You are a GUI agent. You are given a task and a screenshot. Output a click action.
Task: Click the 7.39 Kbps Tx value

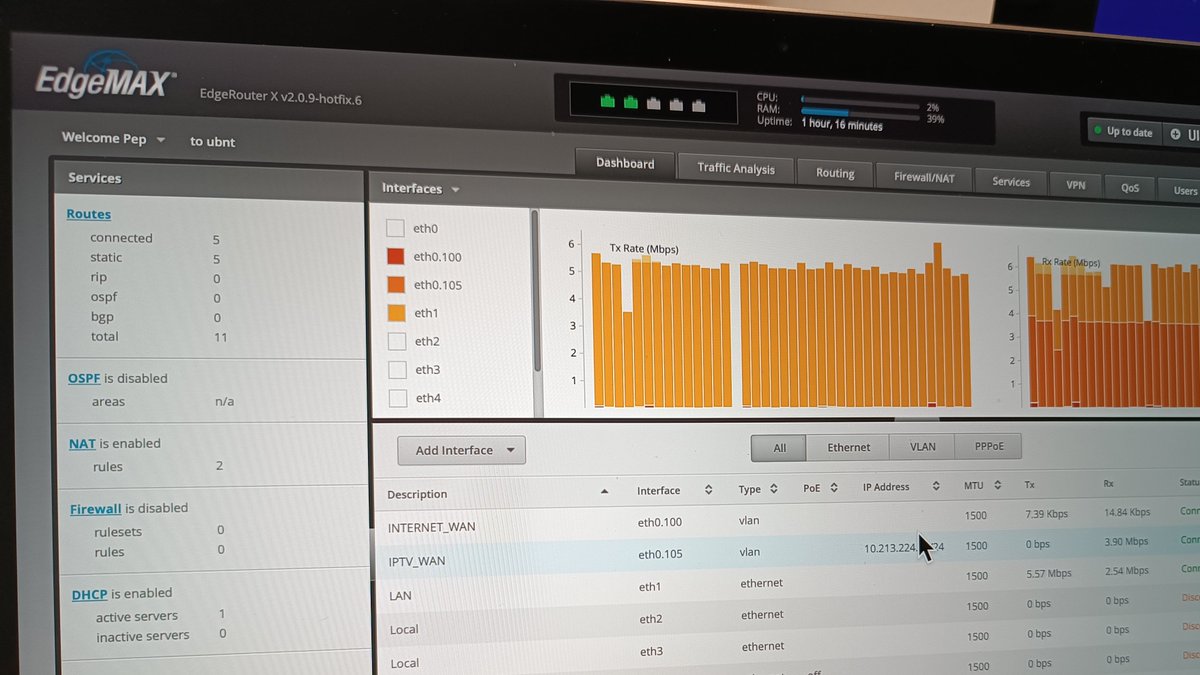point(1046,514)
